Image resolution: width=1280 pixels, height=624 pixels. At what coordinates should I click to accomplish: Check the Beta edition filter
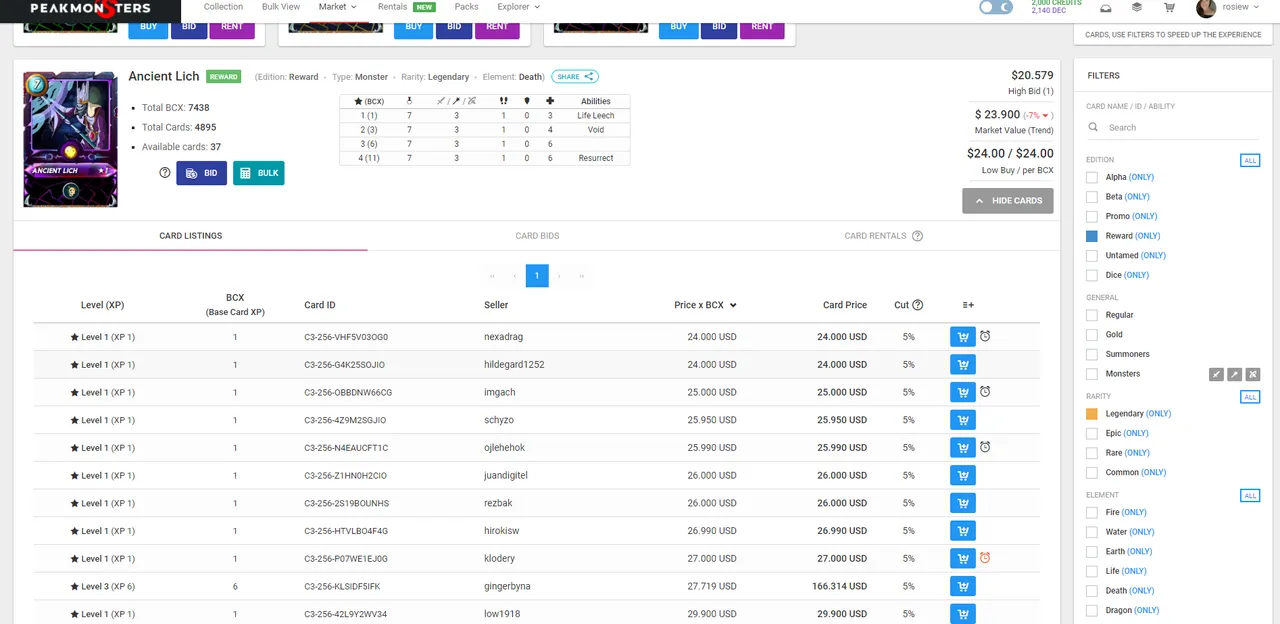pos(1092,197)
